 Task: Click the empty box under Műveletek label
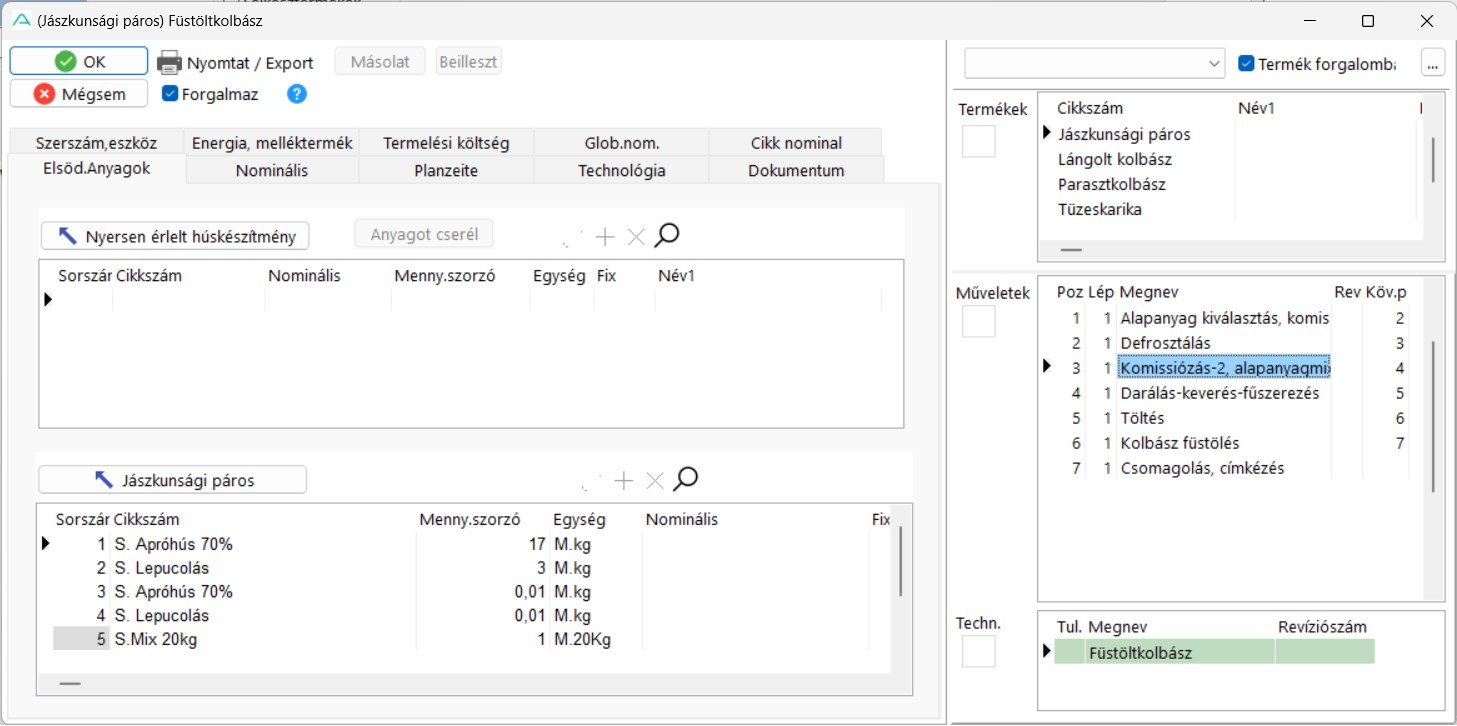click(978, 321)
